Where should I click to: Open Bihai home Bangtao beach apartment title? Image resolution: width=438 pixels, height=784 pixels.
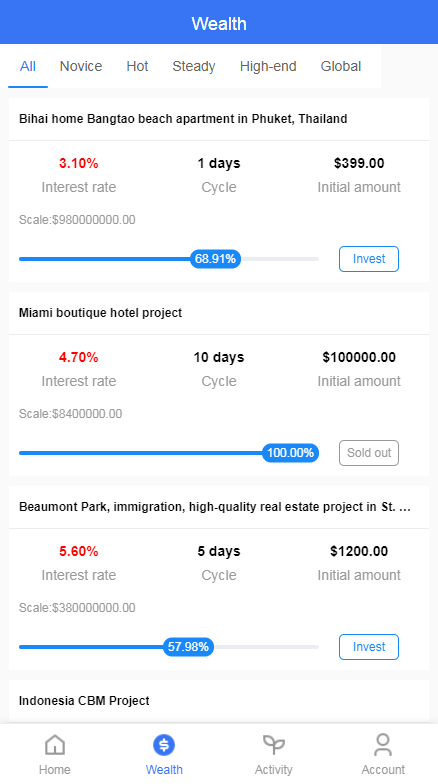[183, 119]
